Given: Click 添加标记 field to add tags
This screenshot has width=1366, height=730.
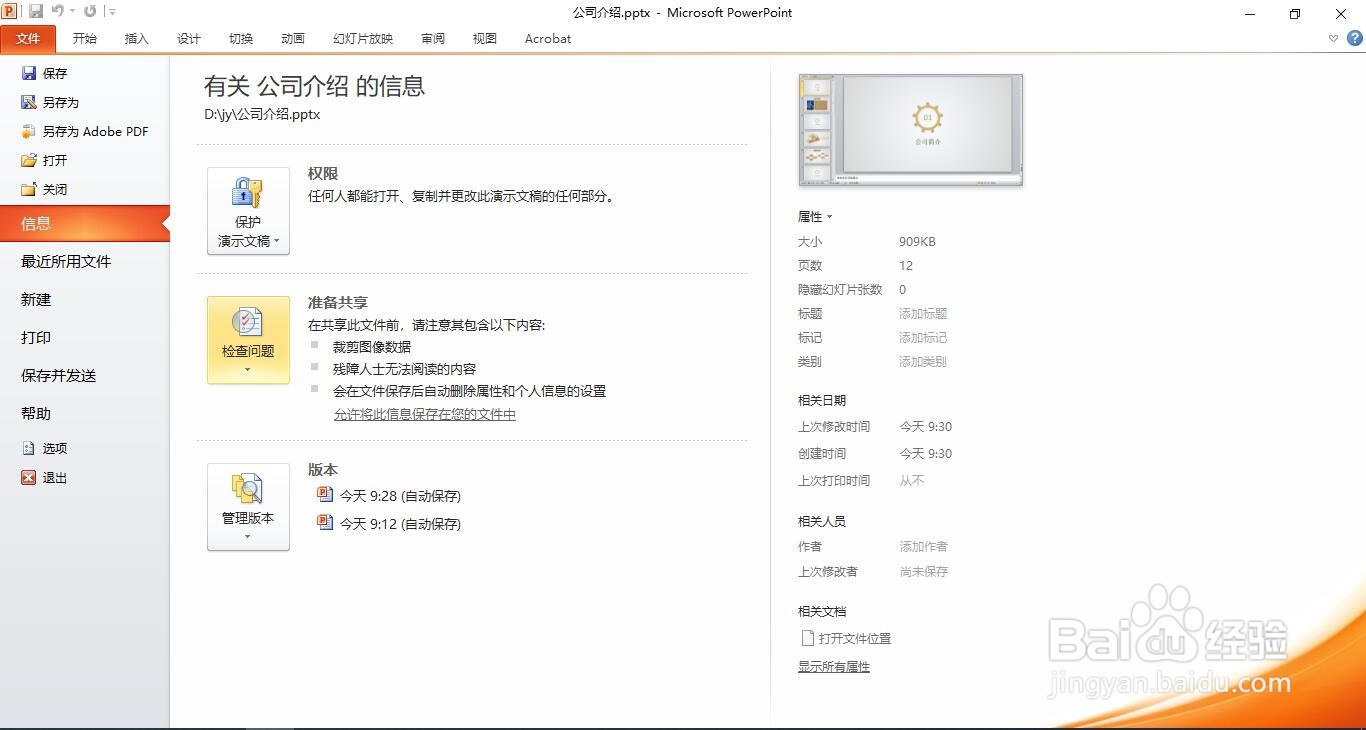Looking at the screenshot, I should tap(923, 338).
